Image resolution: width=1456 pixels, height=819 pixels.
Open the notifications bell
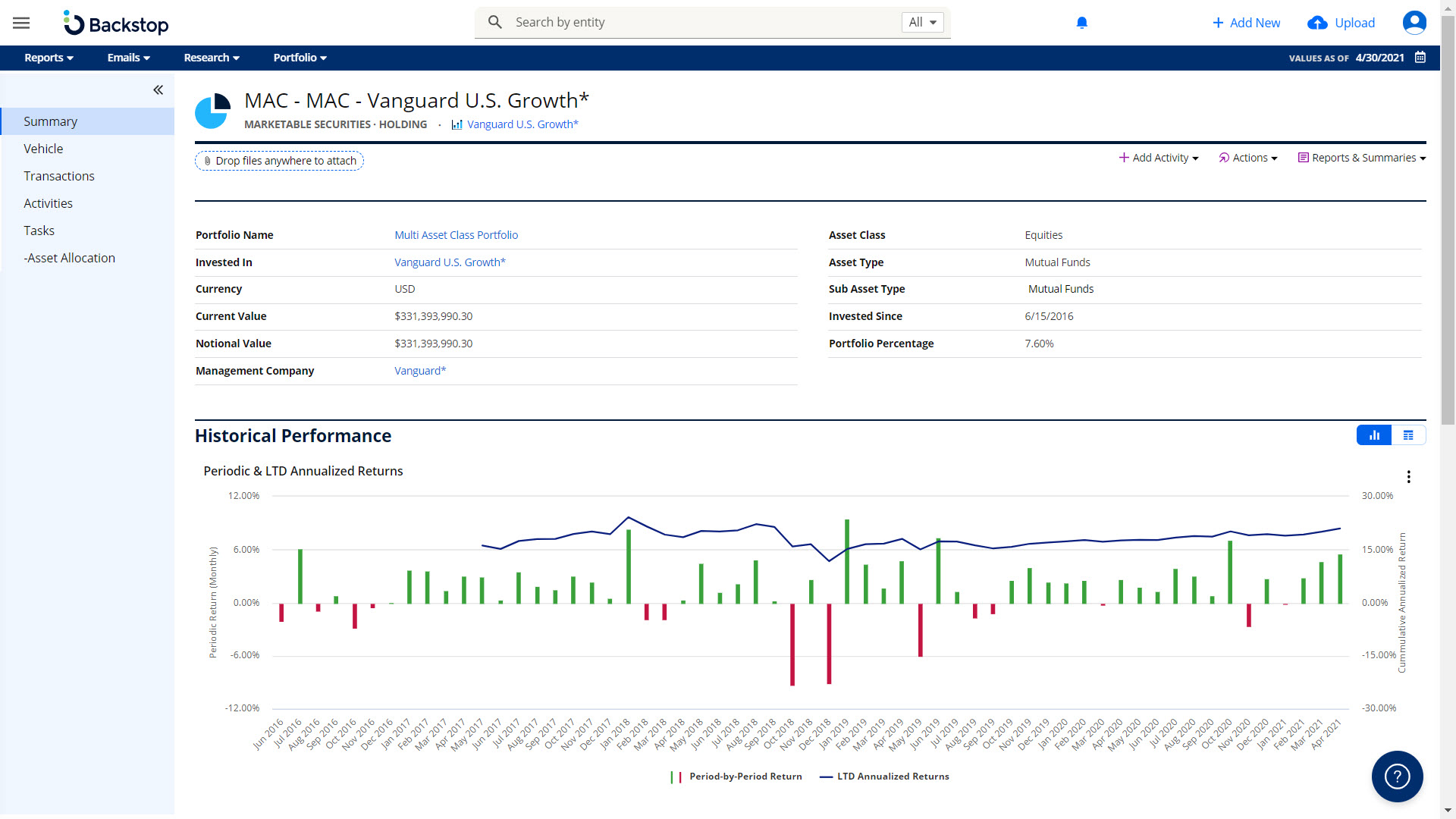click(1081, 22)
